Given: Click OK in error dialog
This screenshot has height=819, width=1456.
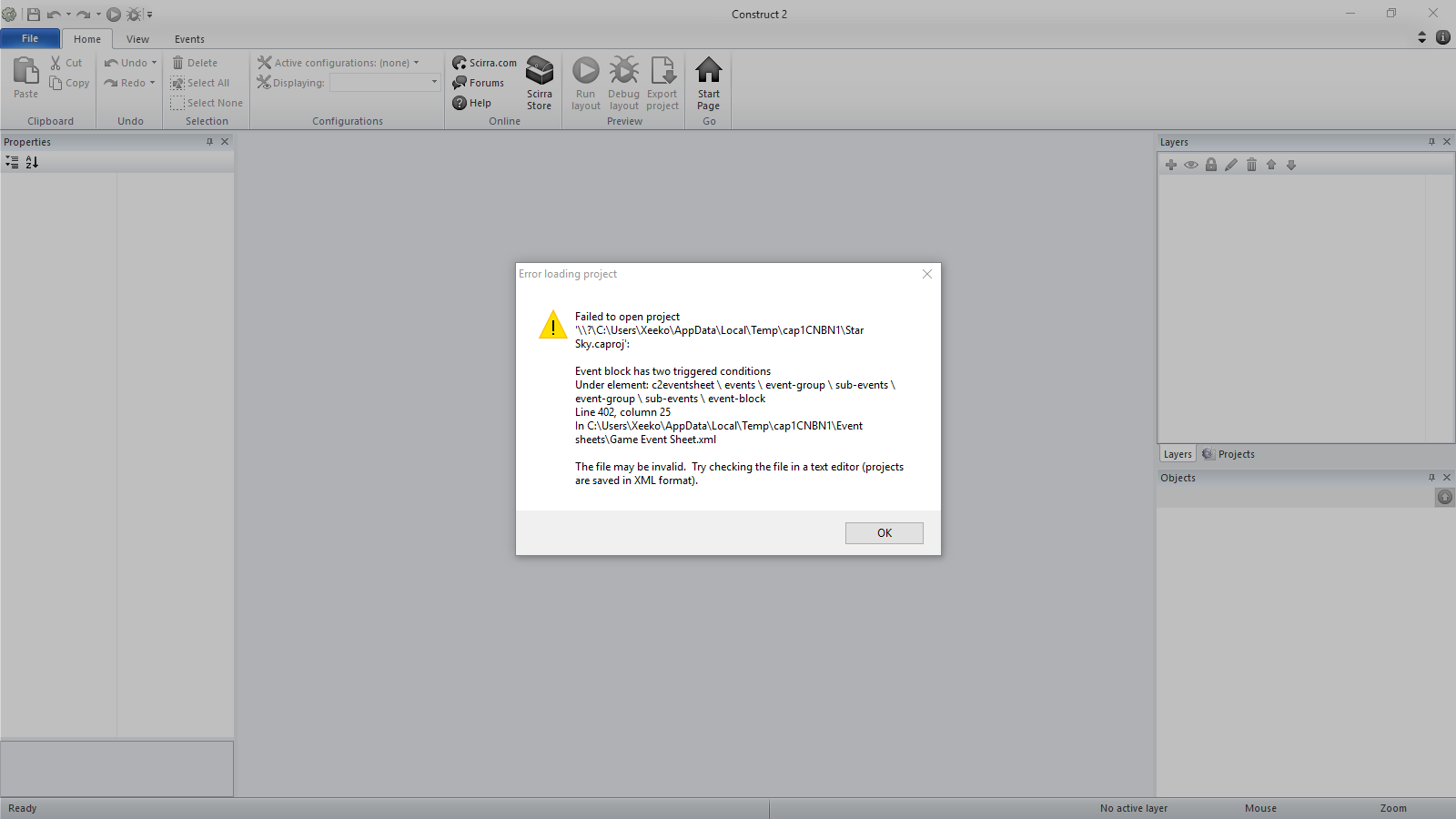Looking at the screenshot, I should pos(885,533).
